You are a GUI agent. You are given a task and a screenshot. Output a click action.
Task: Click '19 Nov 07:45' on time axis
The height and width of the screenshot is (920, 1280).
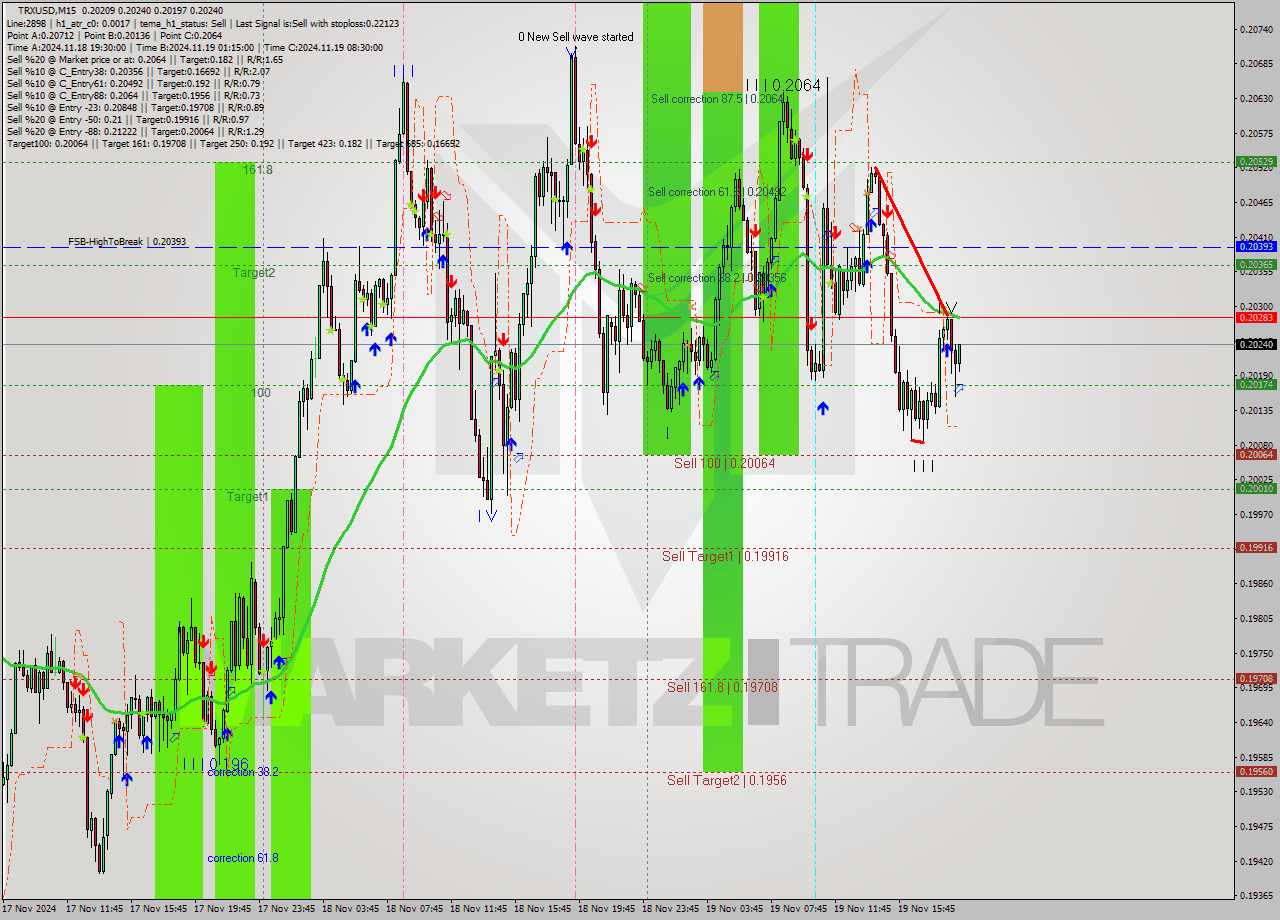[799, 909]
